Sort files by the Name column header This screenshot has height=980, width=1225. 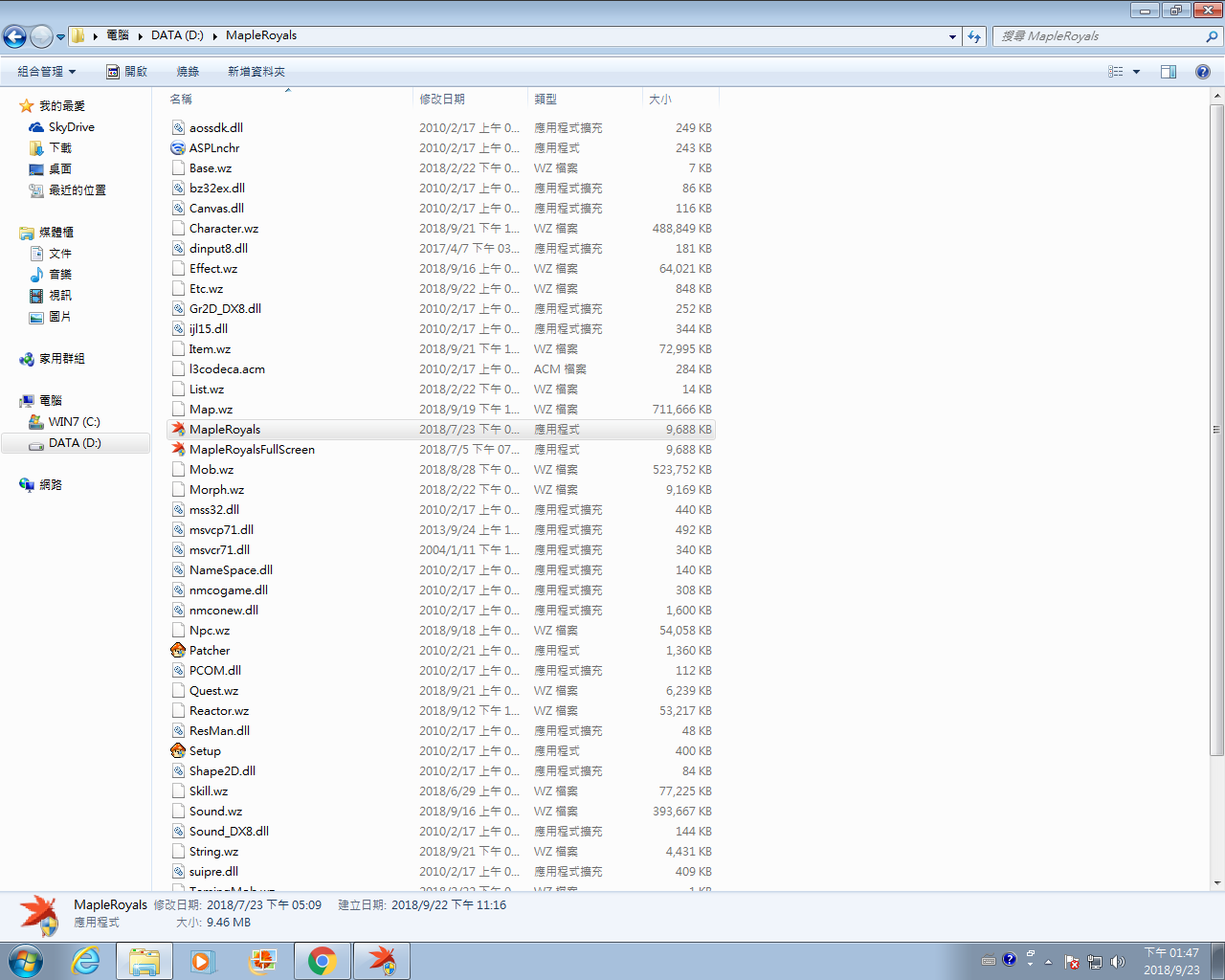pos(289,99)
